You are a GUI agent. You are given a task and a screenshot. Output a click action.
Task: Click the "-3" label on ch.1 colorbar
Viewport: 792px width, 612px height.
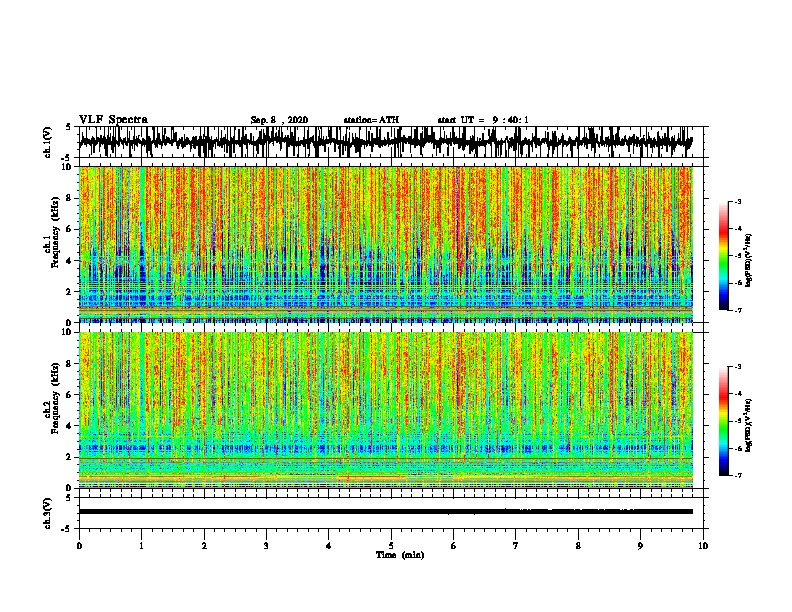click(737, 201)
